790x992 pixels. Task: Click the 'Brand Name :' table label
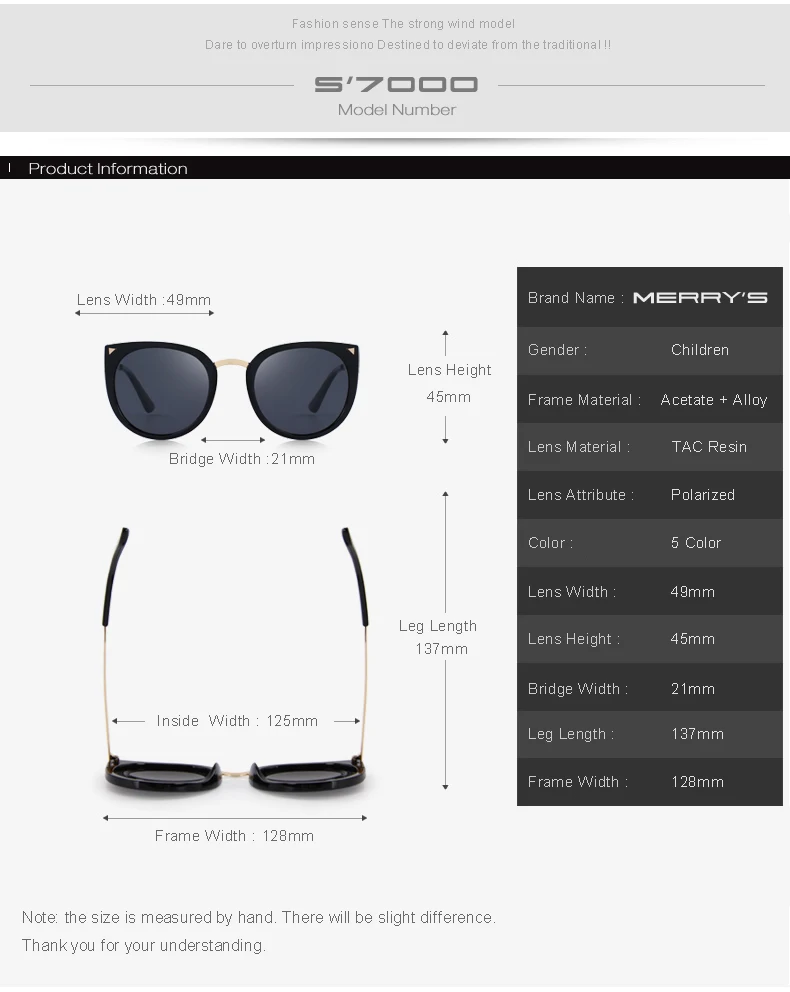576,298
